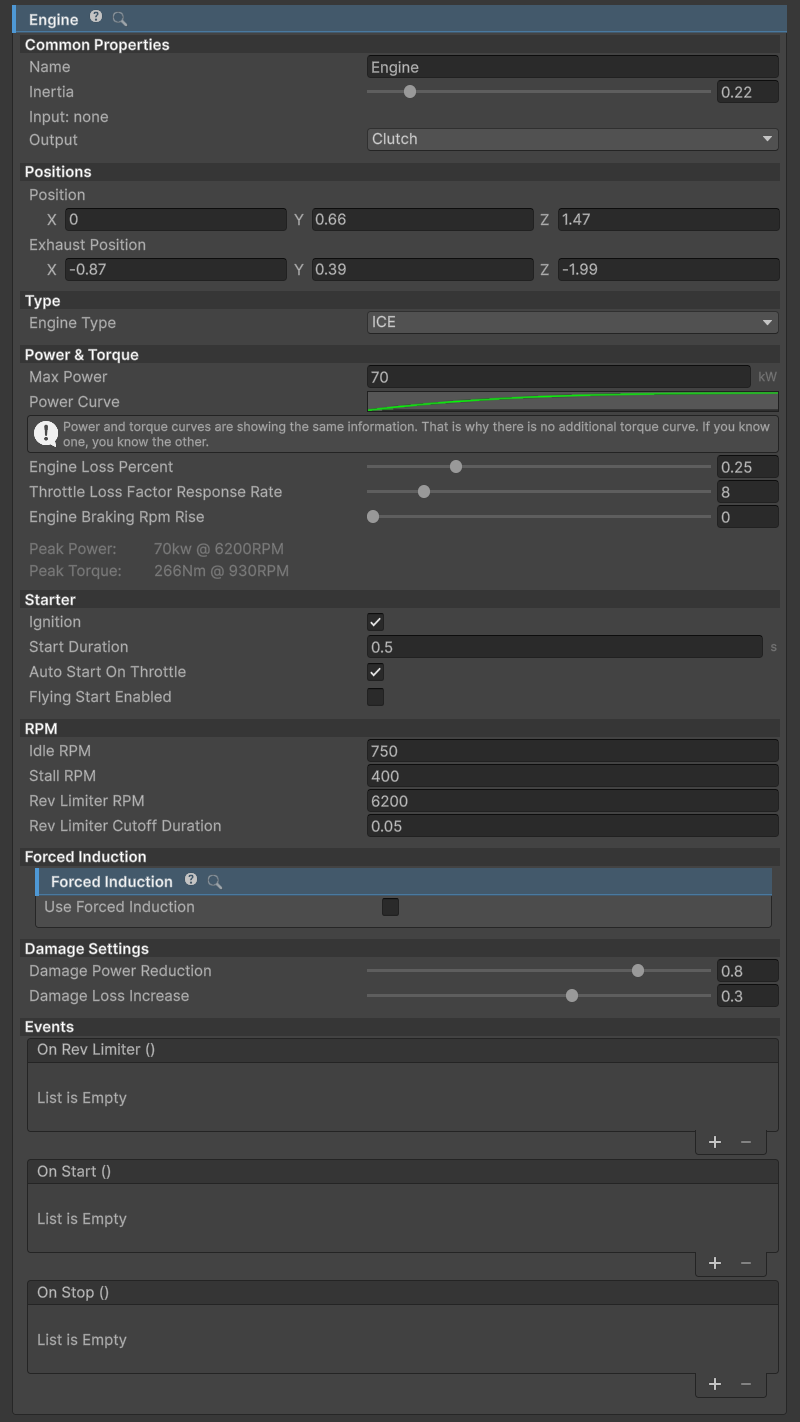
Task: Open the Engine Type dropdown
Action: click(573, 323)
